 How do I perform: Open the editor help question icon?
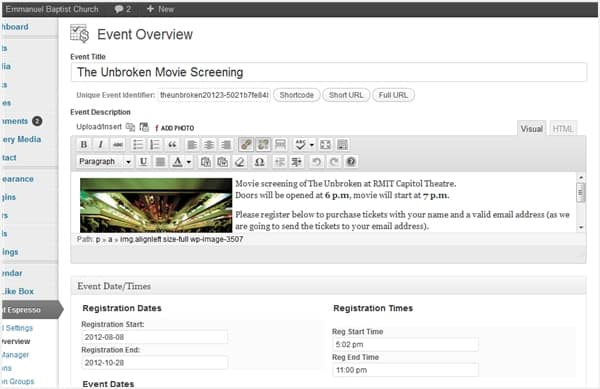tap(351, 162)
